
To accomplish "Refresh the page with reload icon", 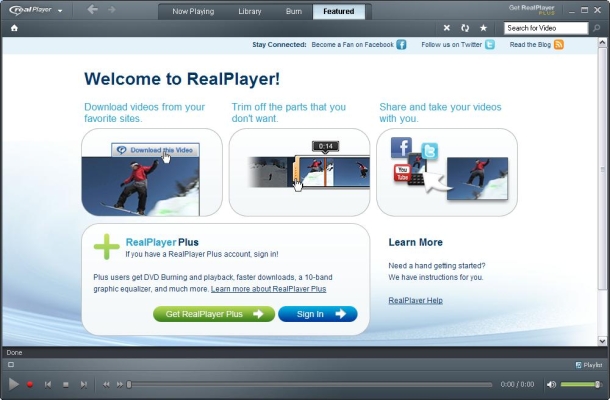I will tap(465, 28).
